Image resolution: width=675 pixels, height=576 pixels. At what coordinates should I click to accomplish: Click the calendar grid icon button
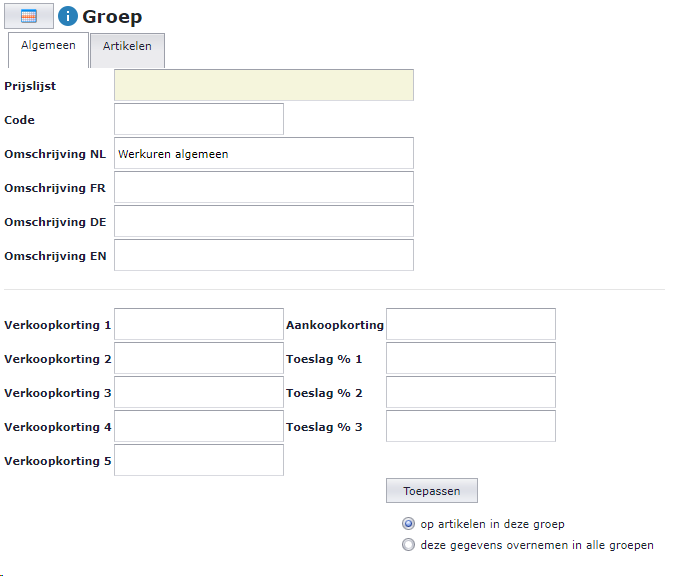[29, 16]
